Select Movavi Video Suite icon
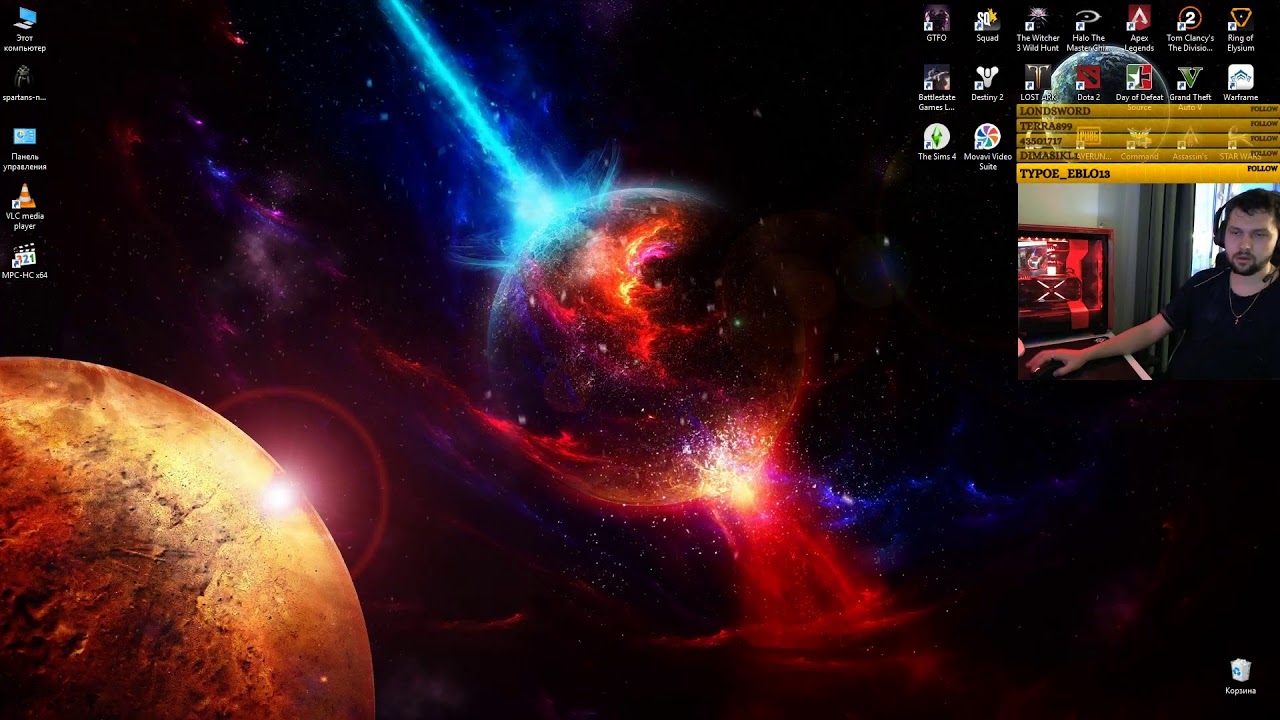Screen dimensions: 1280x720 [x=987, y=148]
